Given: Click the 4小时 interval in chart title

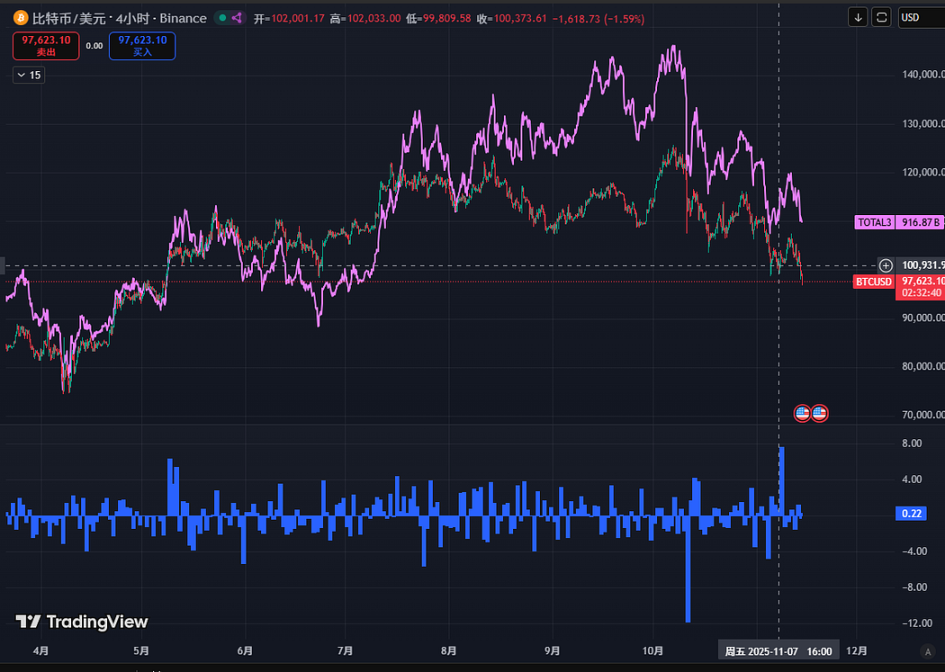Looking at the screenshot, I should 132,18.
